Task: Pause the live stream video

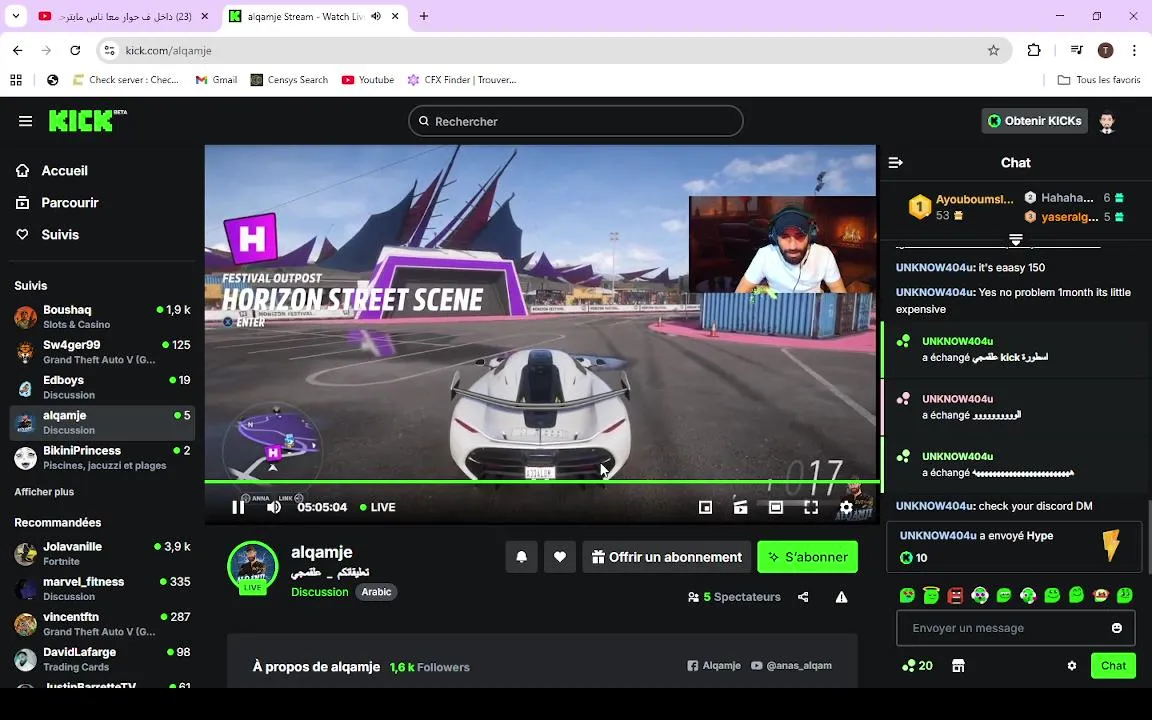Action: point(238,507)
